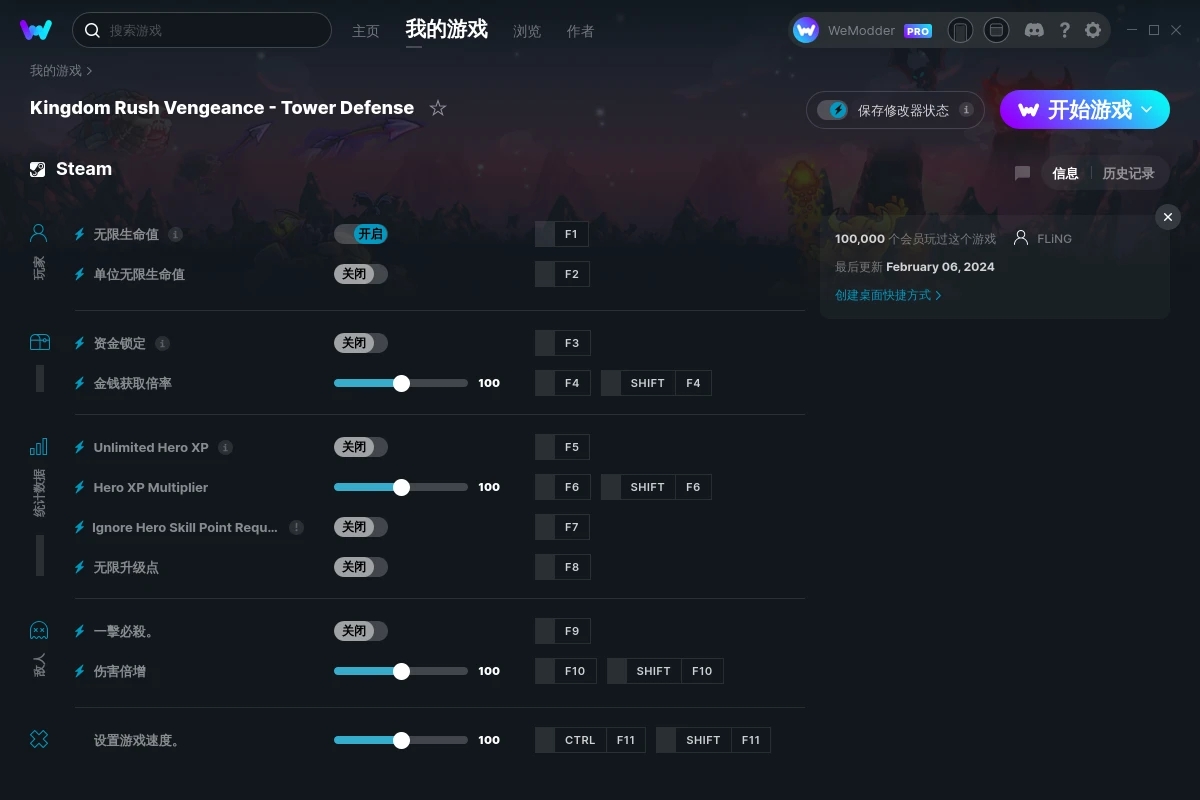Click the author person icon by FLiNG

coord(1021,238)
